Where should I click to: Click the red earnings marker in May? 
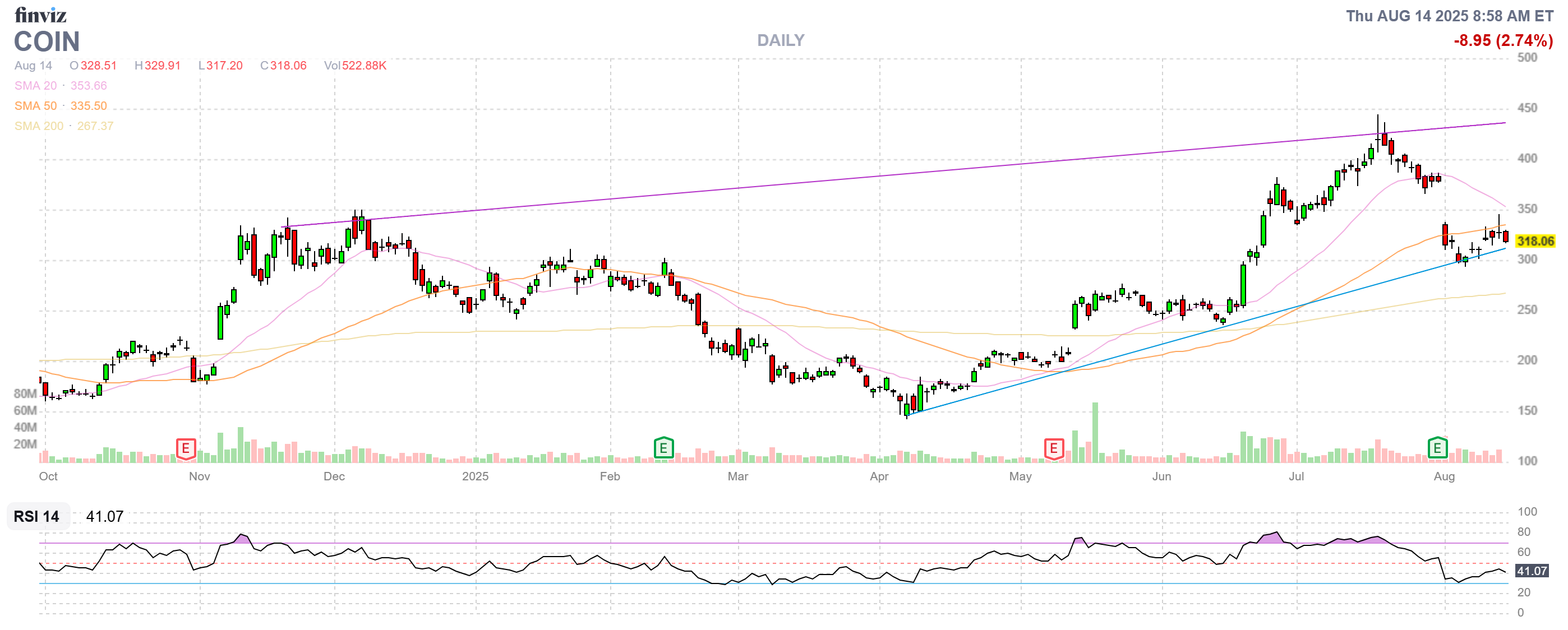click(x=1053, y=449)
